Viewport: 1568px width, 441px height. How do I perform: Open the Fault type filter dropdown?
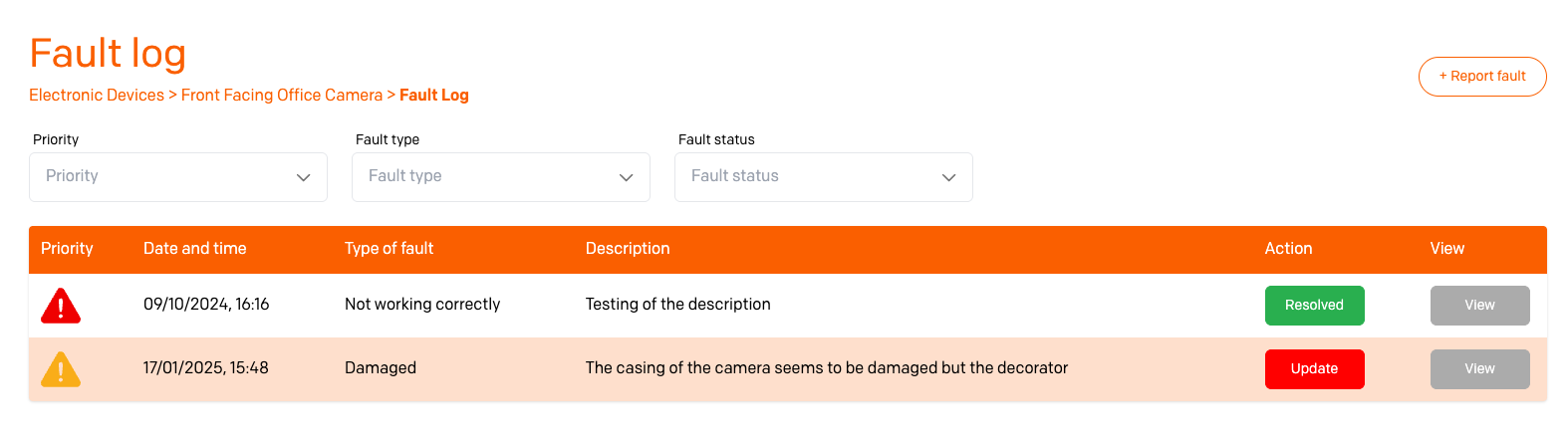coord(501,177)
